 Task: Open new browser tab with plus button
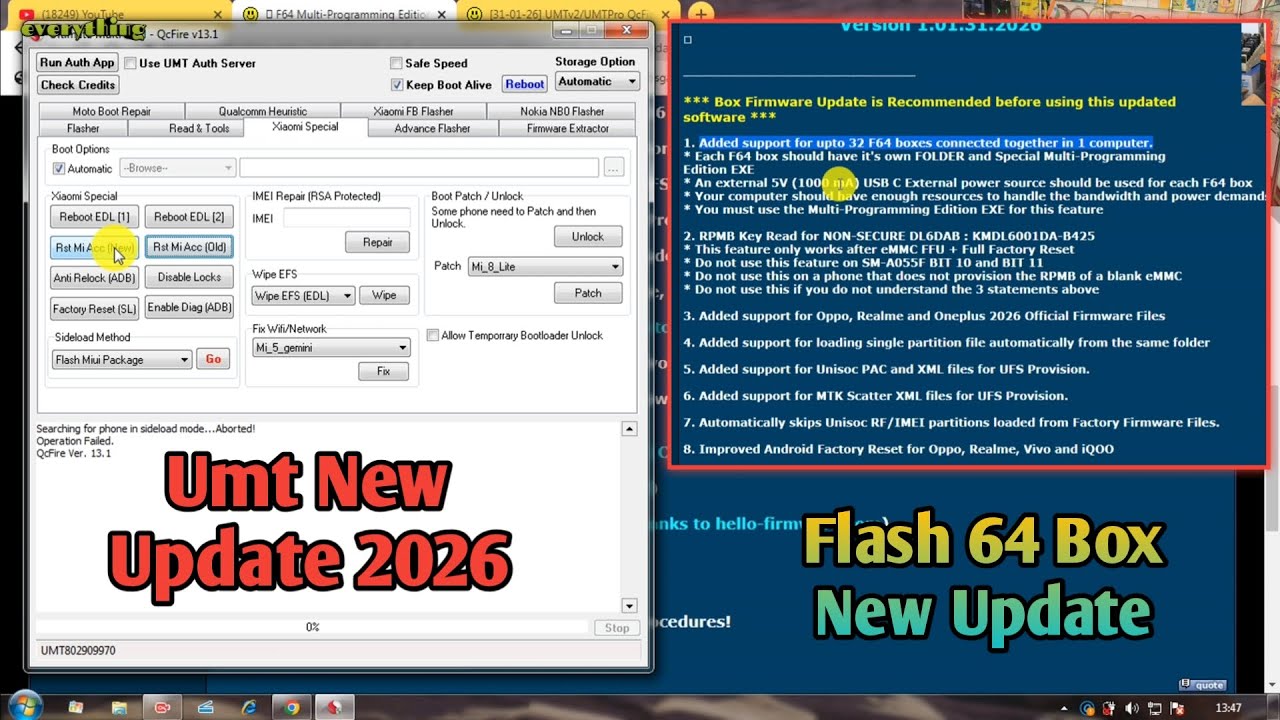click(x=702, y=13)
